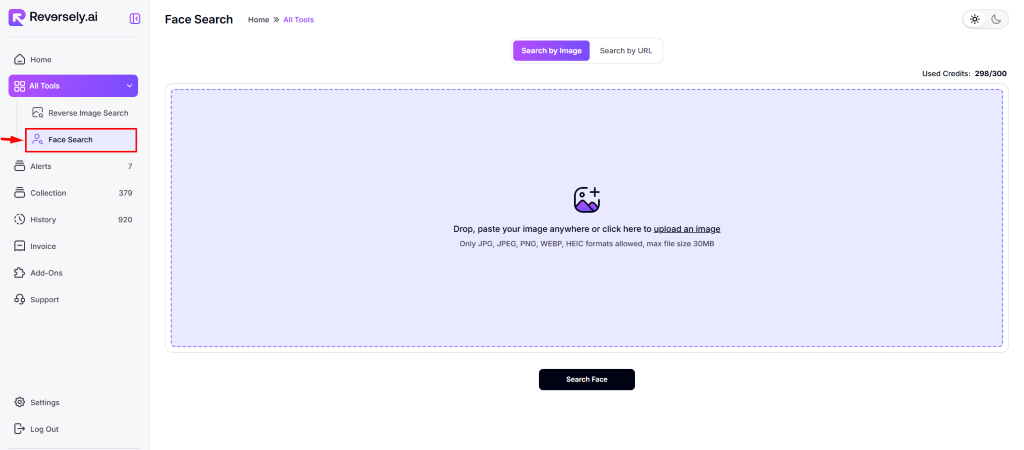
Task: Switch to the Search by URL tab
Action: pos(626,50)
